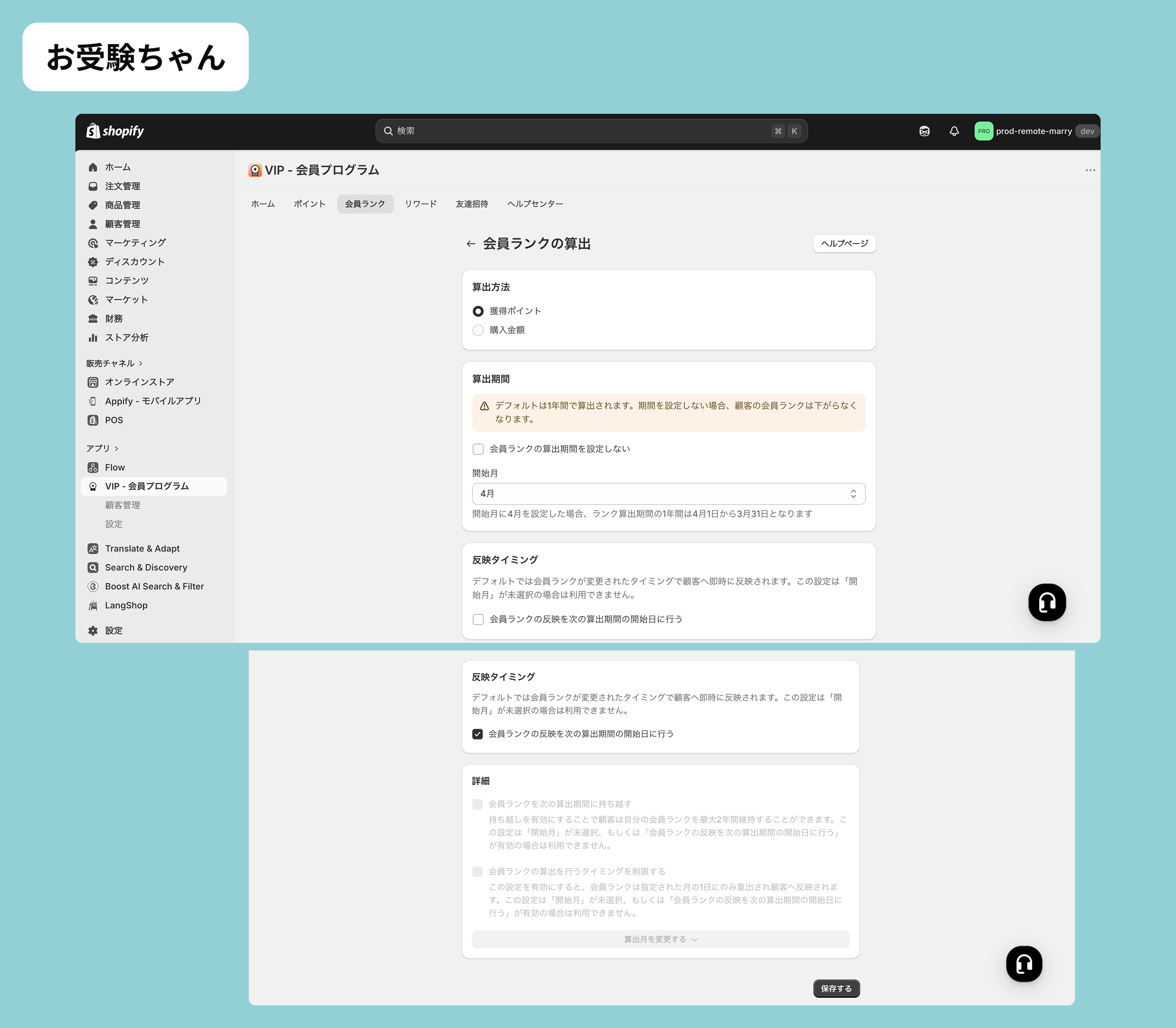Select the 購入金額 radio button
The width and height of the screenshot is (1176, 1028).
[478, 330]
